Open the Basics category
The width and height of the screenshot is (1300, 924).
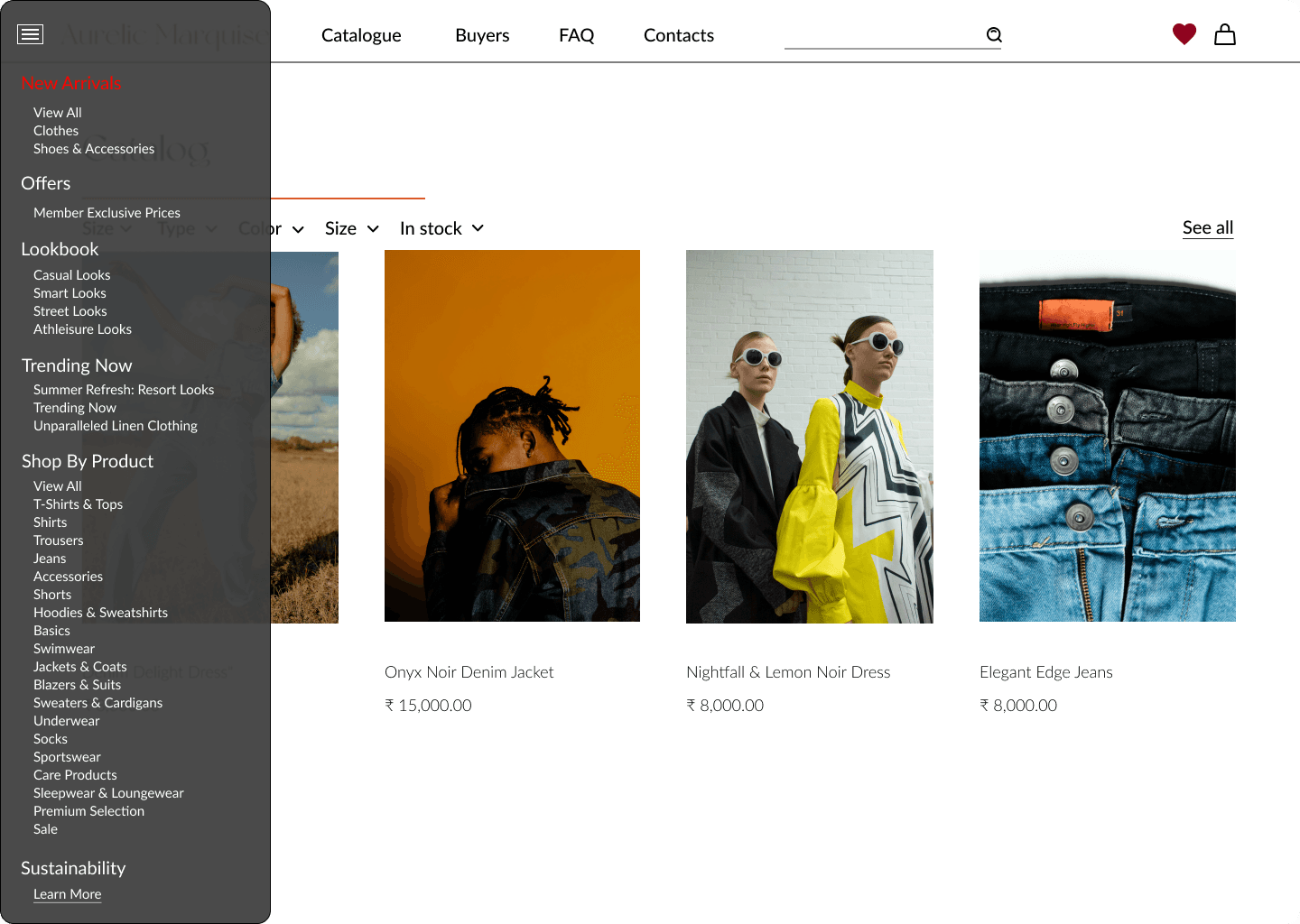point(51,631)
